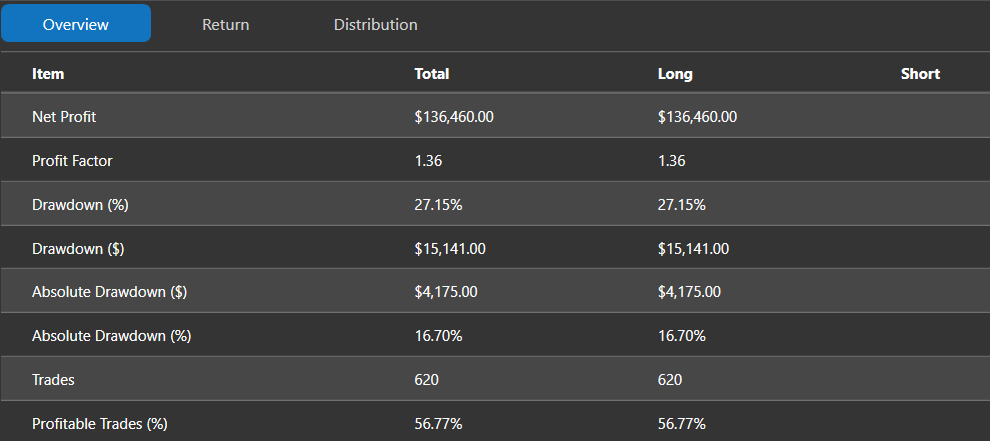990x441 pixels.
Task: Click Total Trades value 620
Action: (427, 380)
